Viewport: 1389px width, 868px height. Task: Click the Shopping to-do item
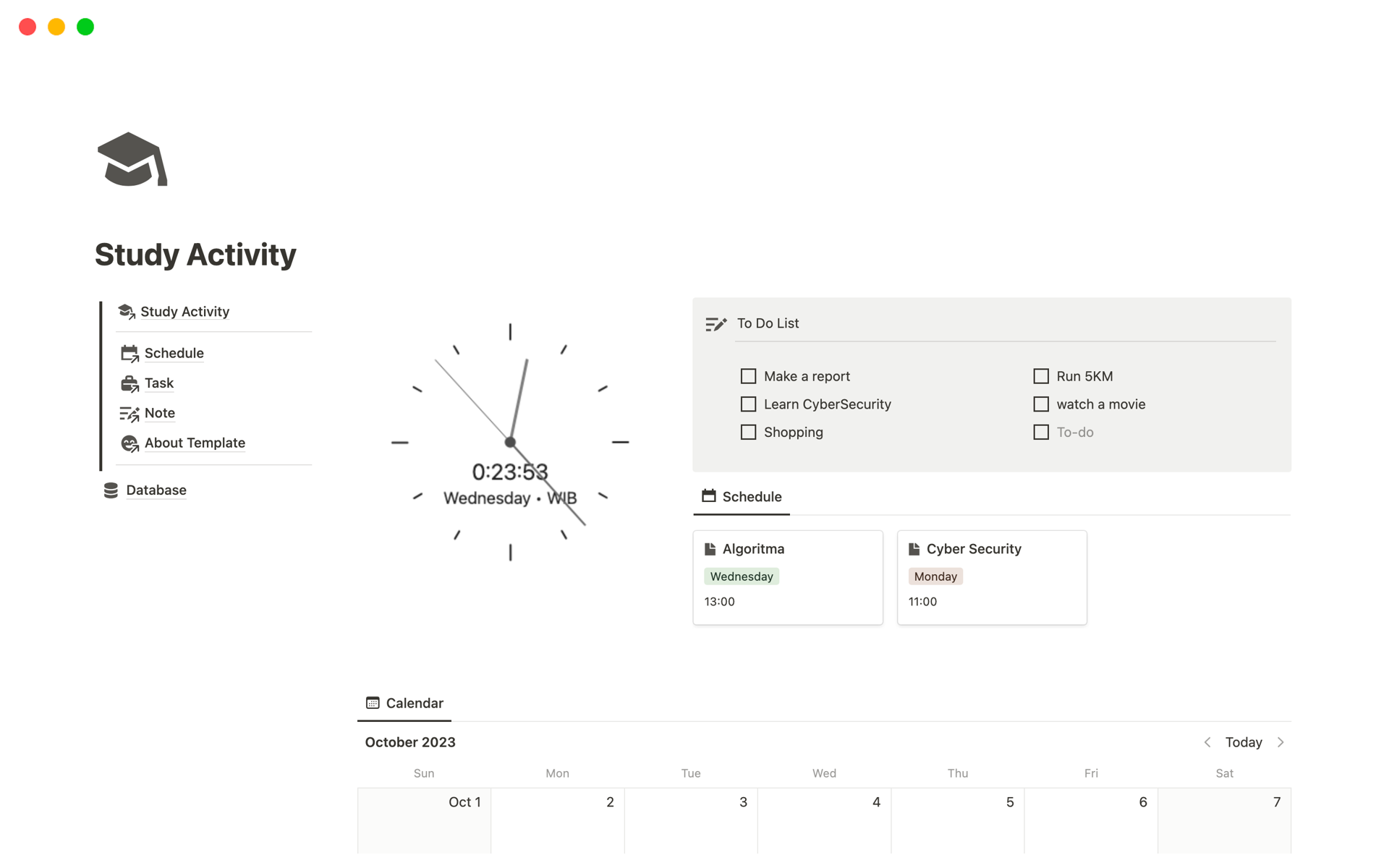[792, 431]
